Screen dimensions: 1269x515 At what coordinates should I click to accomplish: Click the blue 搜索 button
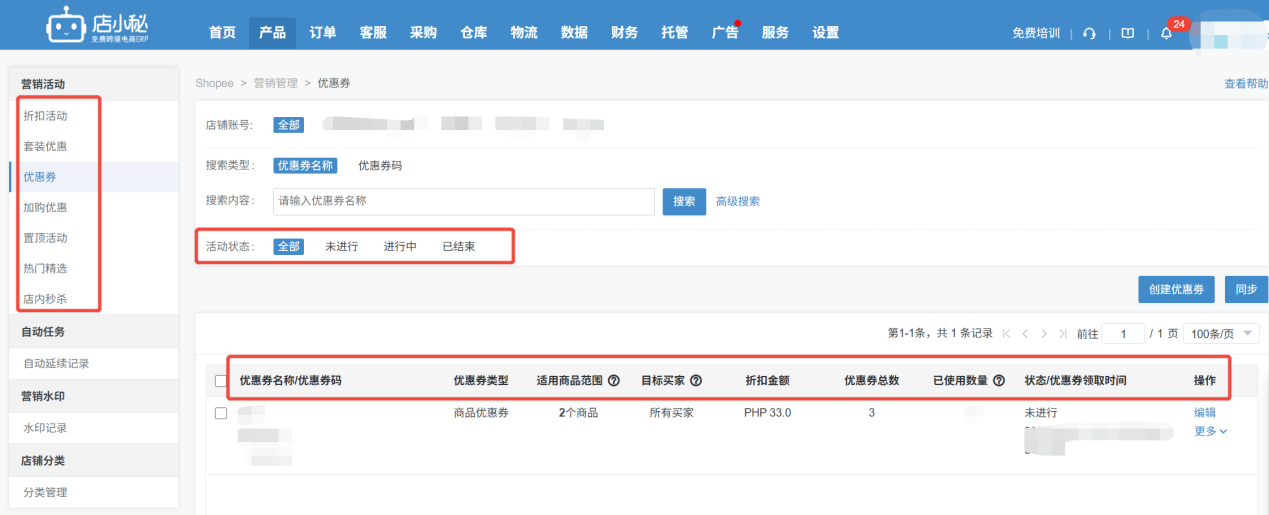(684, 201)
